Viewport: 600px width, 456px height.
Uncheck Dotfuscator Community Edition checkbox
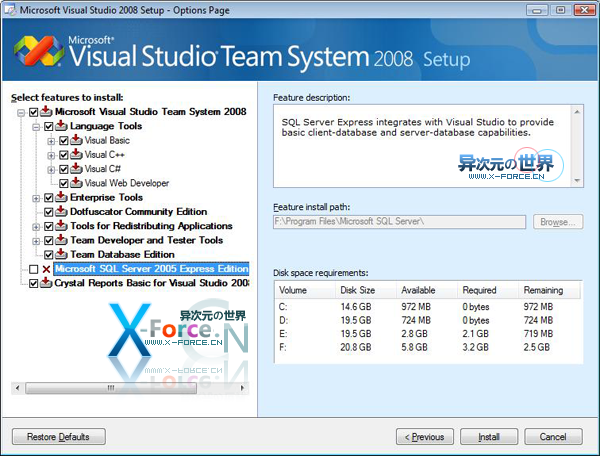pos(49,212)
